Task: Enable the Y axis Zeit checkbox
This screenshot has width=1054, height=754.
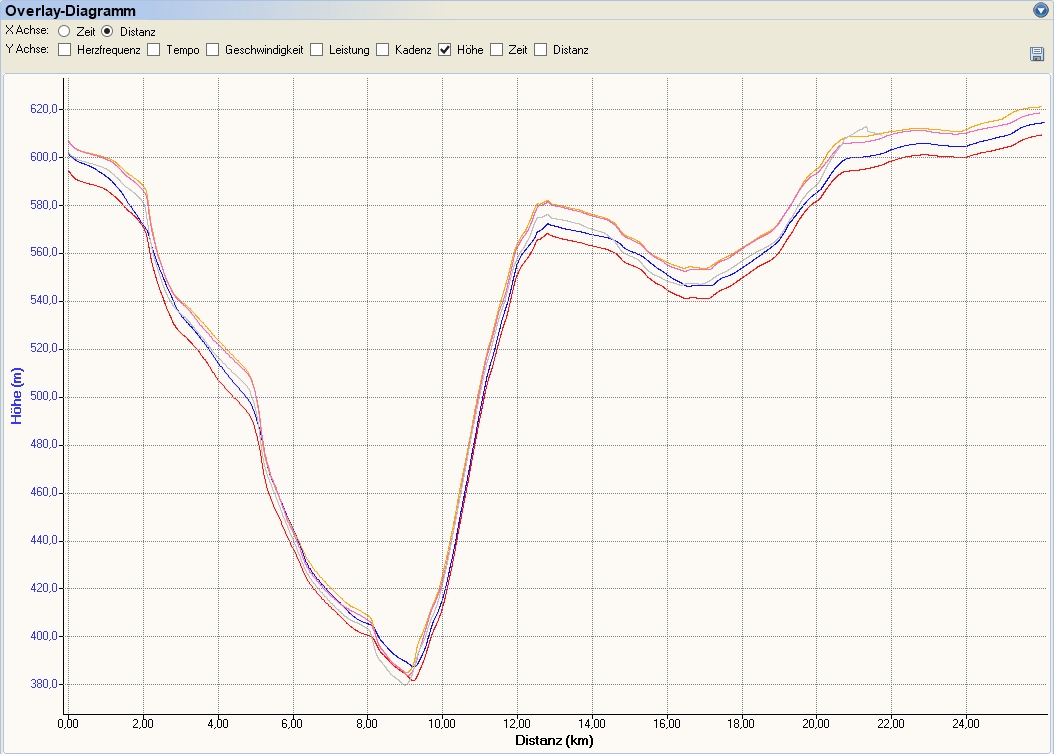Action: pos(497,50)
